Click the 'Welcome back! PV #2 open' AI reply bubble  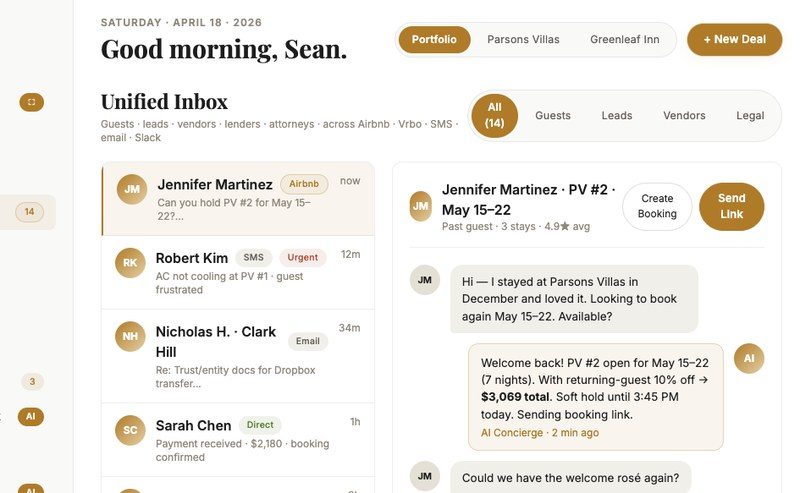(595, 397)
